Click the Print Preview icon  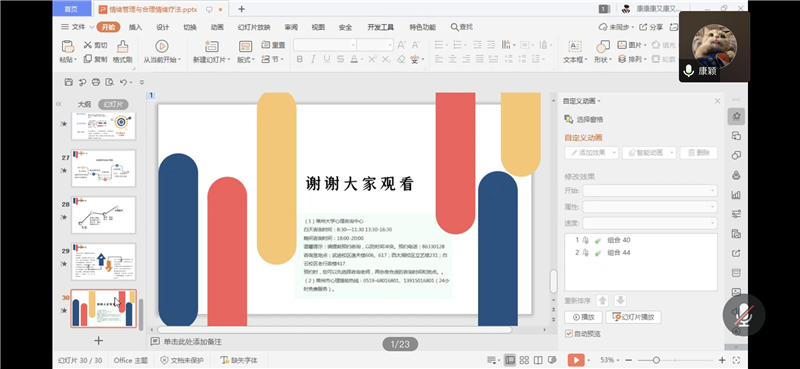tap(109, 82)
